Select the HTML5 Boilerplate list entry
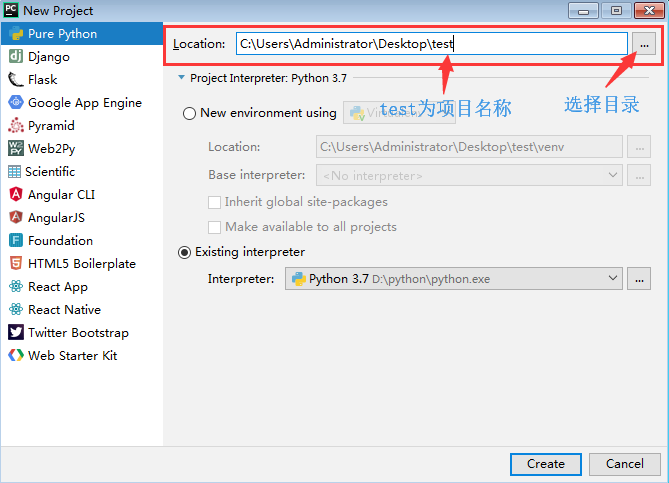 tap(82, 264)
